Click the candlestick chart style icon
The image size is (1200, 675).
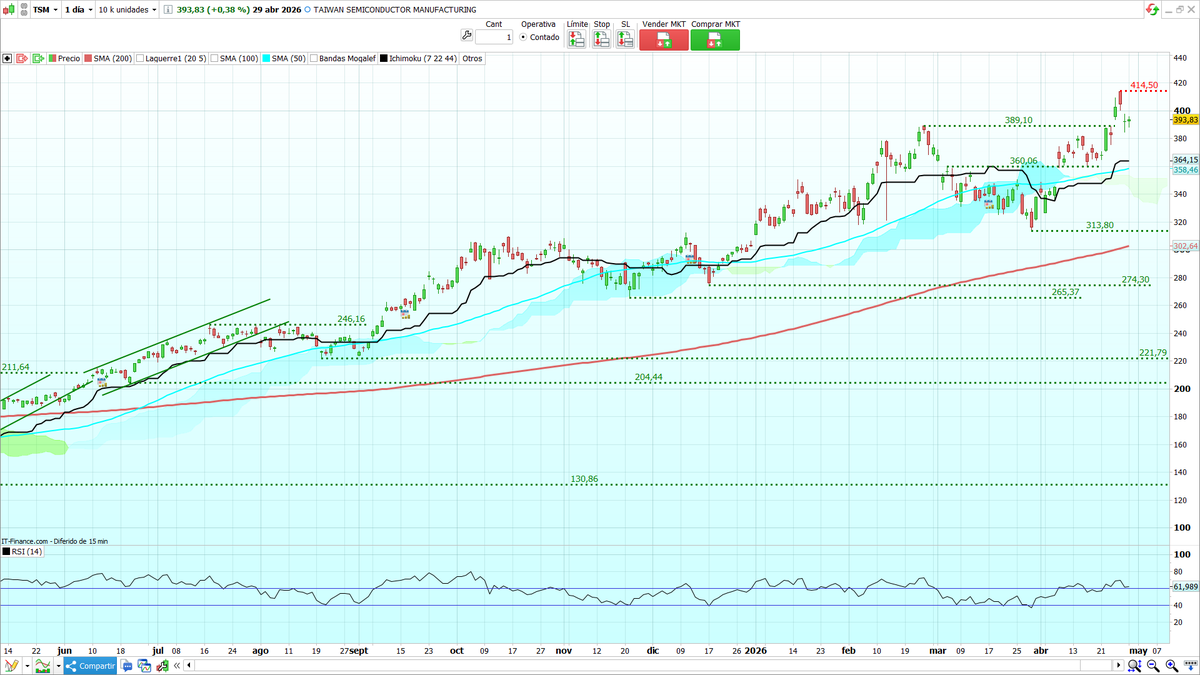10,9
